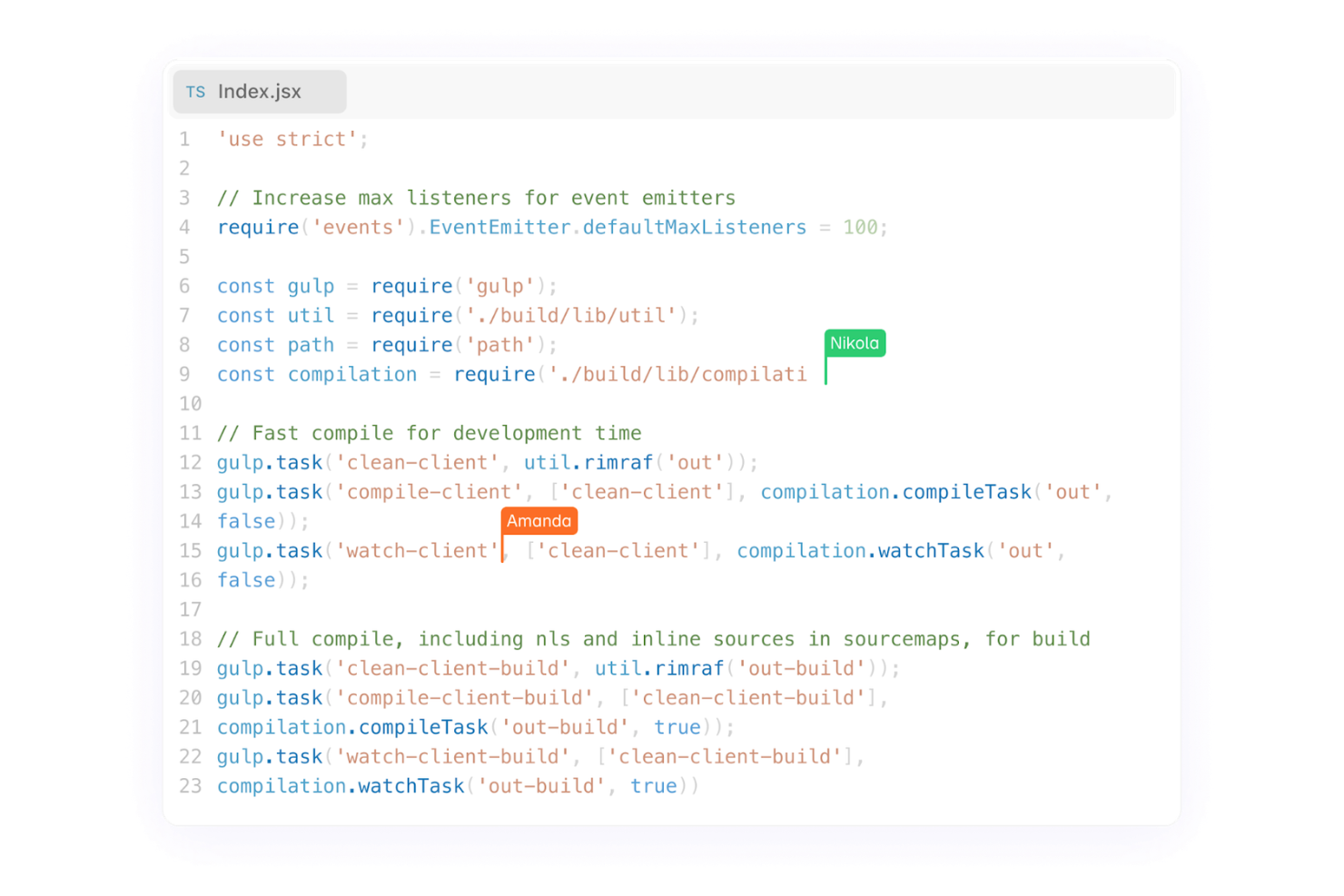The width and height of the screenshot is (1344, 896).
Task: Click Nikola's green collaborator cursor label
Action: pos(855,343)
